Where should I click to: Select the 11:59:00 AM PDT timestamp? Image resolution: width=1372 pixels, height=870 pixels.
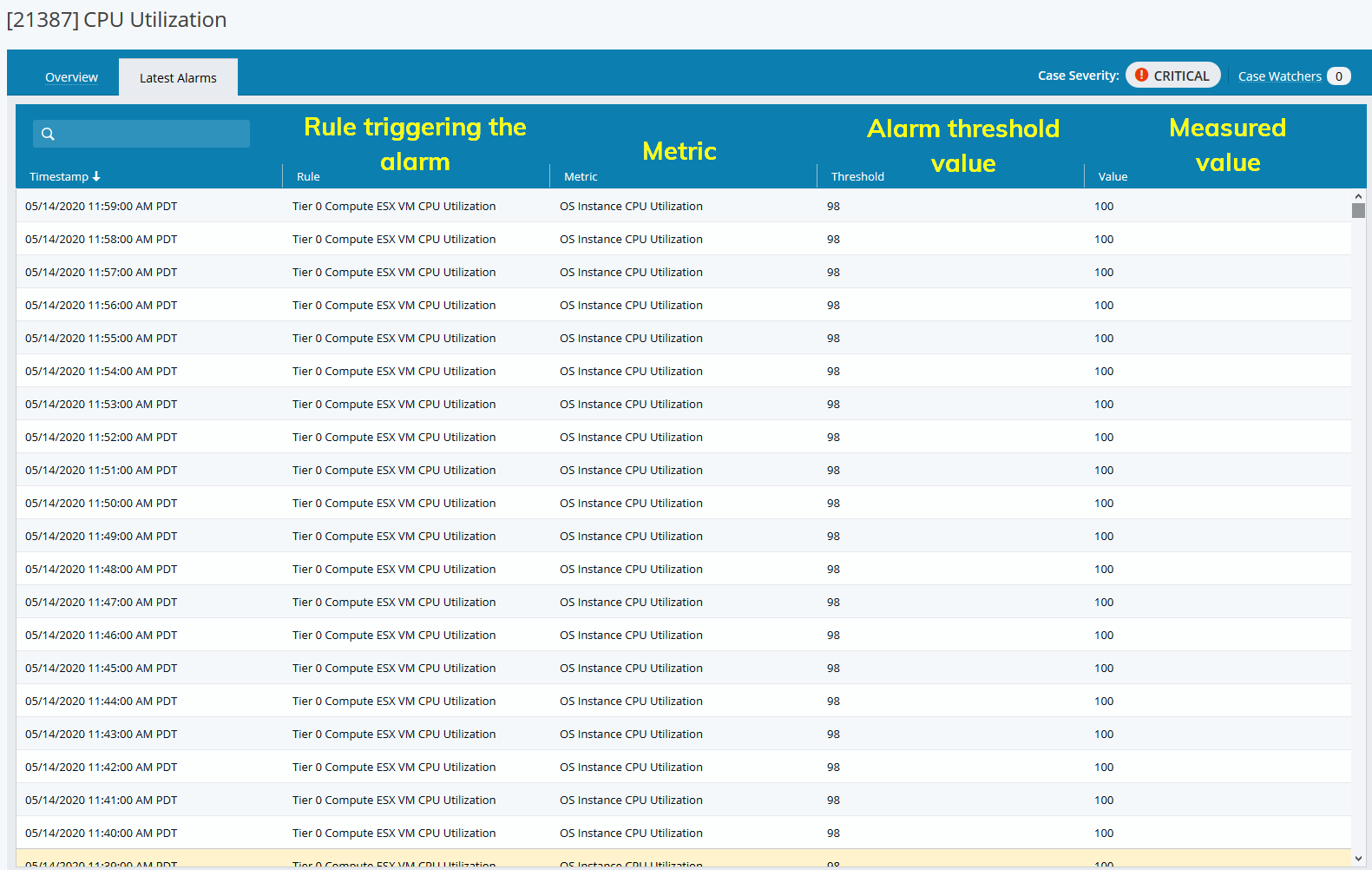coord(101,207)
